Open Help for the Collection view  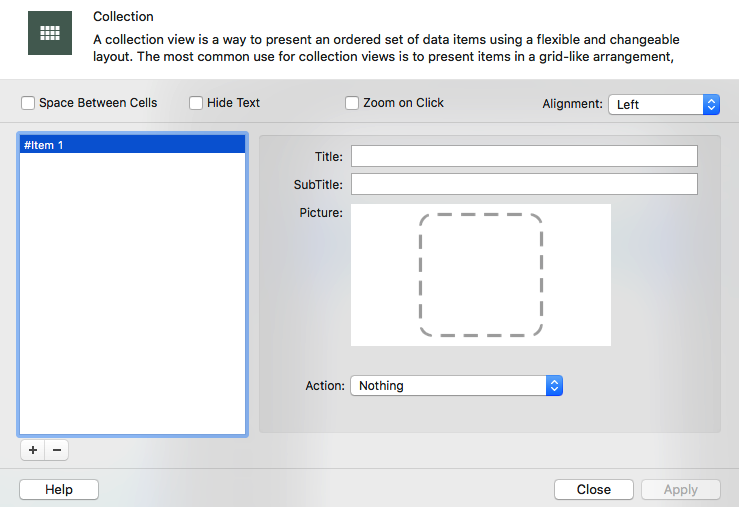59,489
